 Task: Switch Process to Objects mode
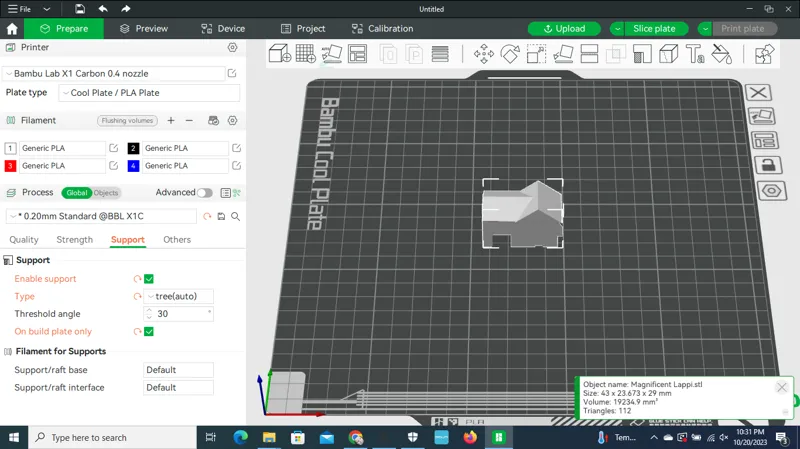106,193
